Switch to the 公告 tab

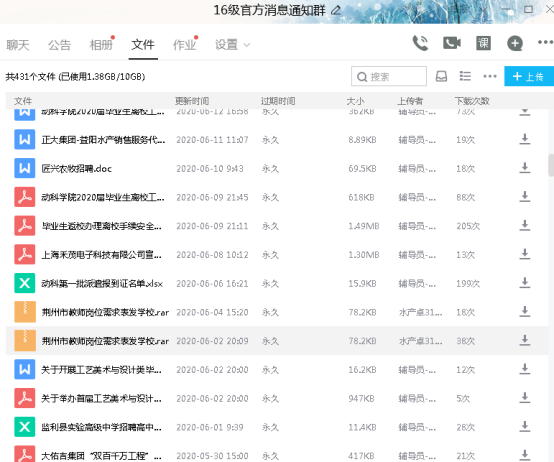tap(59, 45)
